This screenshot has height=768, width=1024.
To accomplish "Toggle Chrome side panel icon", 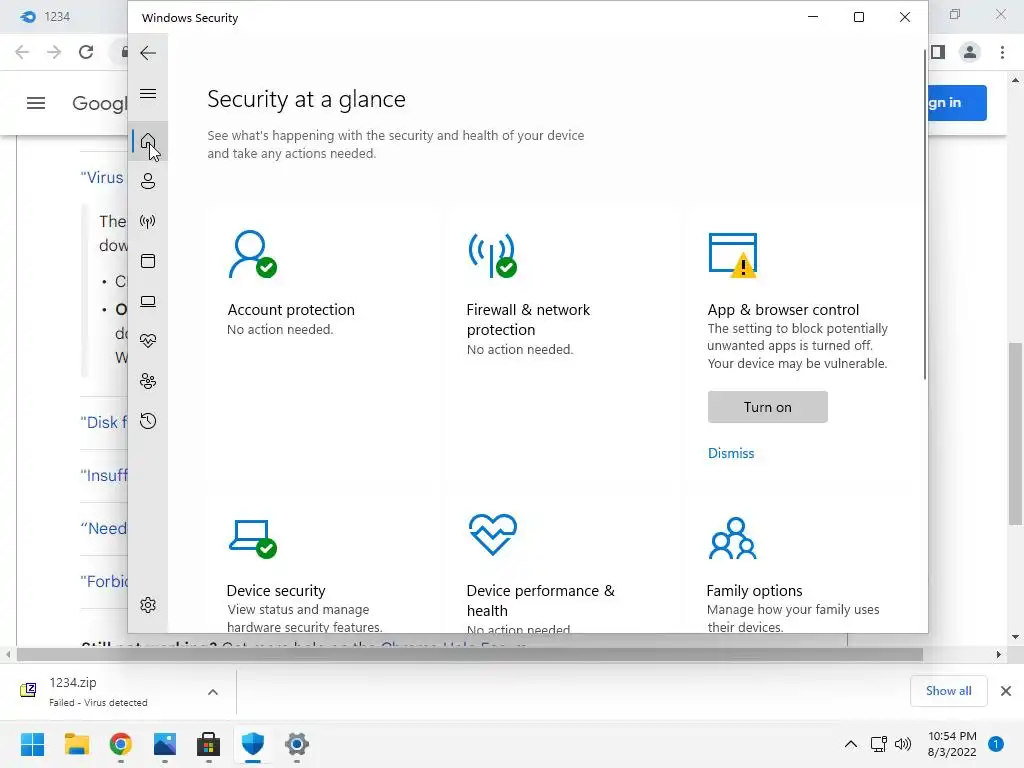I will click(x=938, y=52).
